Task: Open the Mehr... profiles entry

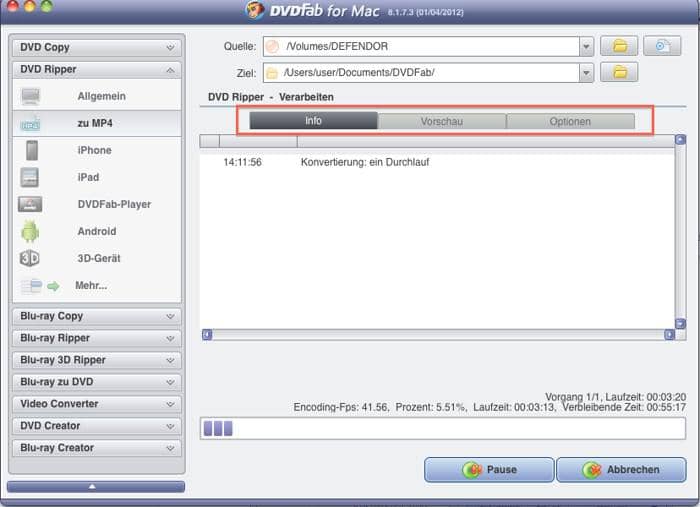Action: point(97,286)
